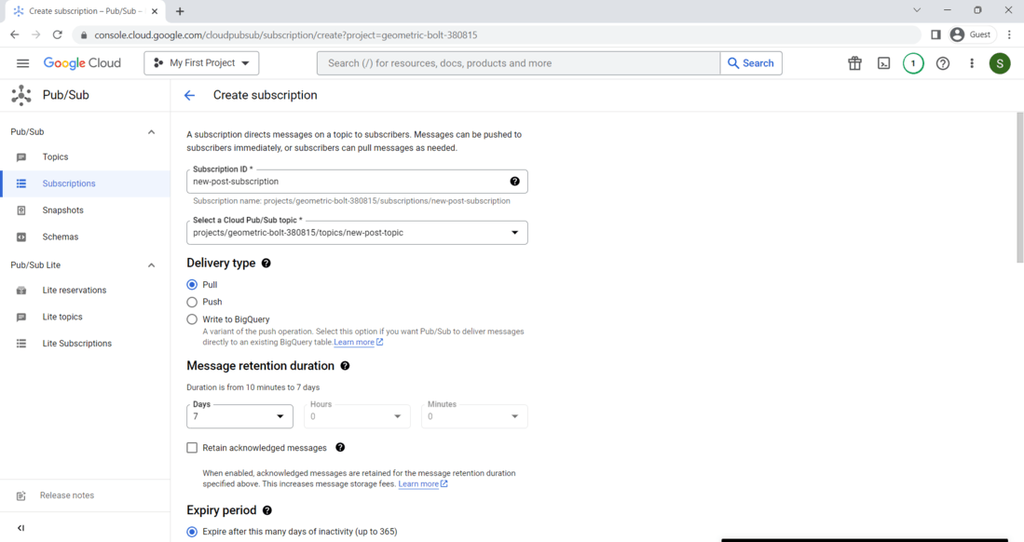The height and width of the screenshot is (542, 1024).
Task: Show help for Message retention duration
Action: tap(345, 366)
